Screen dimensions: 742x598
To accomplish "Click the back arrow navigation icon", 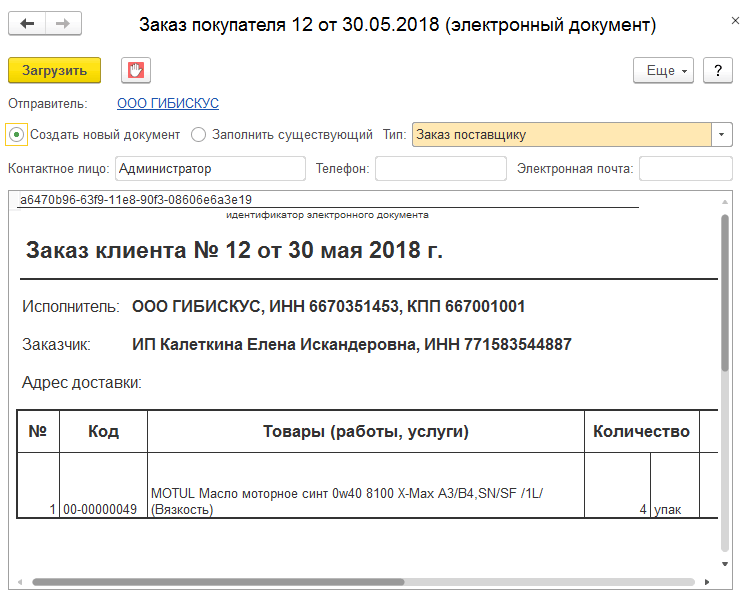I will click(x=27, y=24).
